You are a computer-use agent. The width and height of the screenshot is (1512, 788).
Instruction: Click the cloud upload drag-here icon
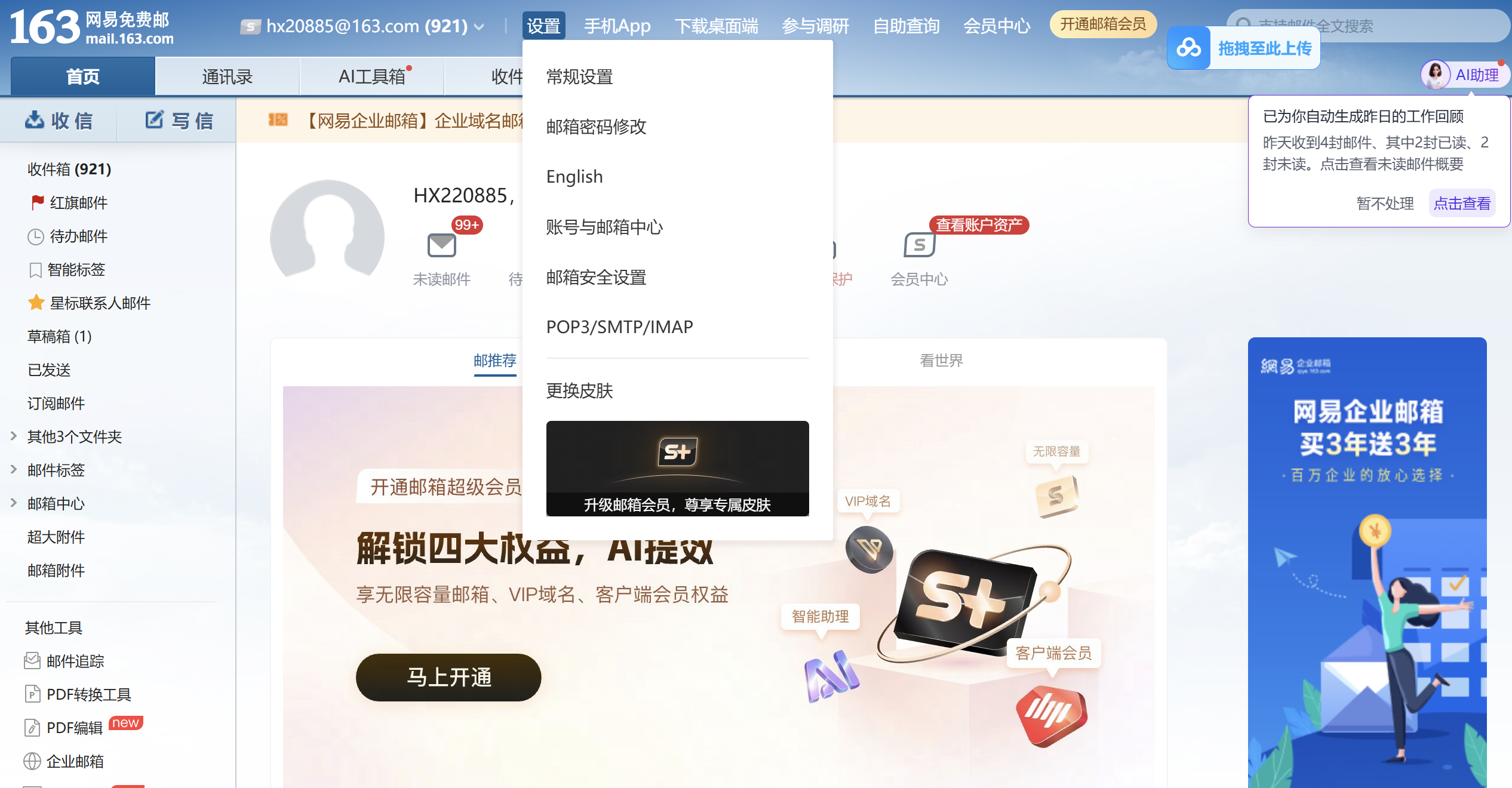tap(1188, 48)
